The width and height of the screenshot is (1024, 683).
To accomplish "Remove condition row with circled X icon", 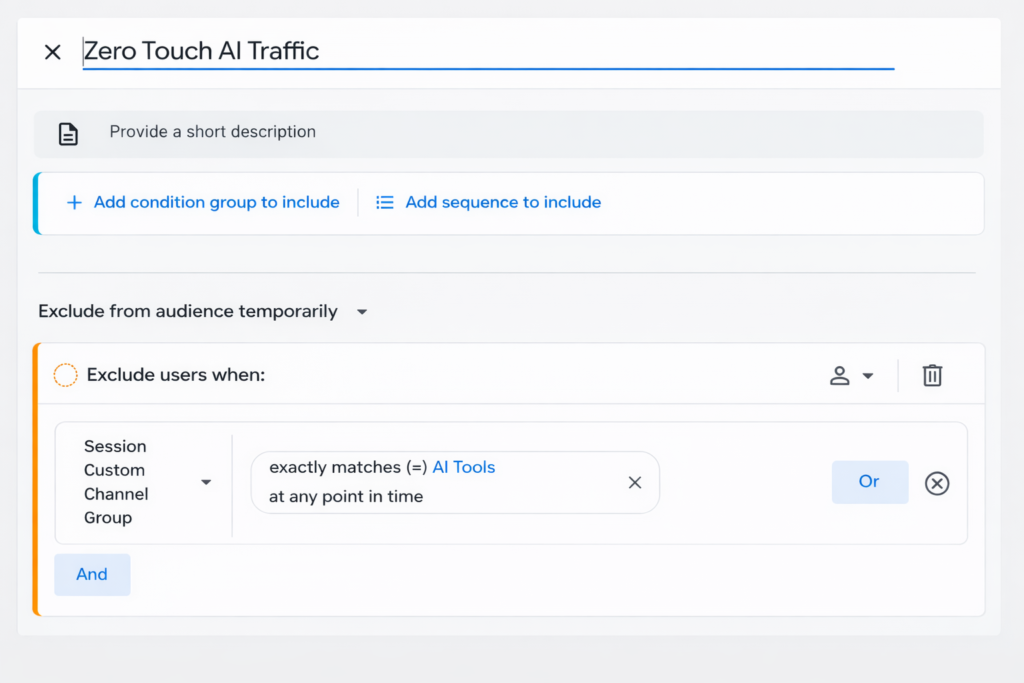I will pos(936,484).
